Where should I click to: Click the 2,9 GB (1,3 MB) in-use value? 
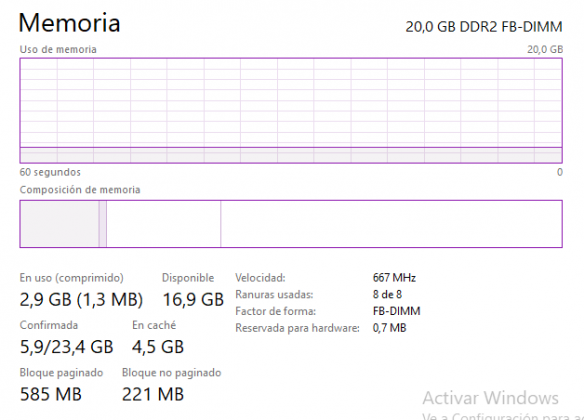[x=81, y=299]
